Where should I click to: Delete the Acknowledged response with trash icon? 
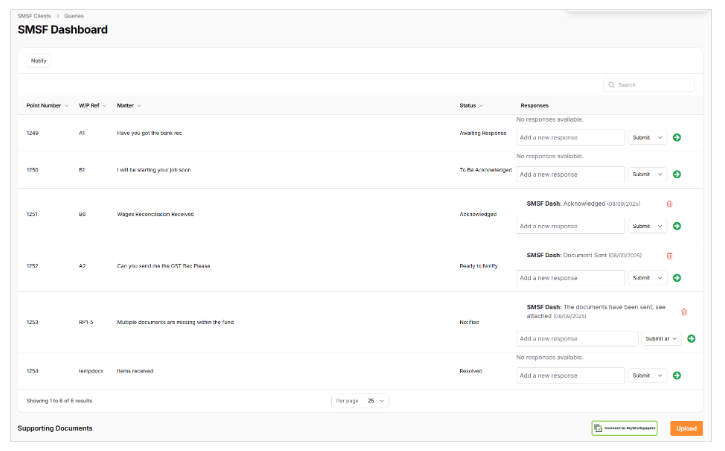[x=669, y=204]
